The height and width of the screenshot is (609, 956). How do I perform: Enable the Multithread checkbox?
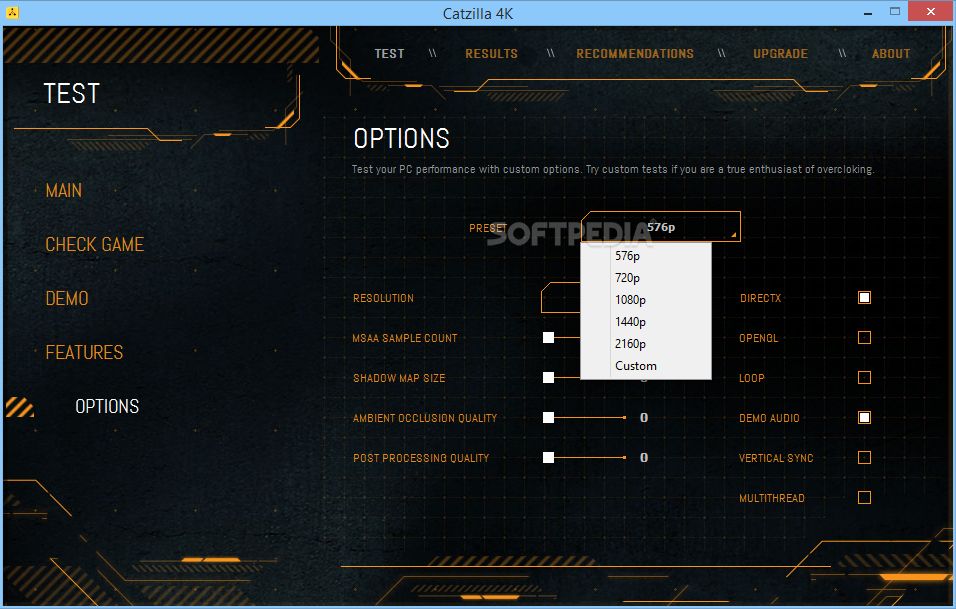pos(864,497)
